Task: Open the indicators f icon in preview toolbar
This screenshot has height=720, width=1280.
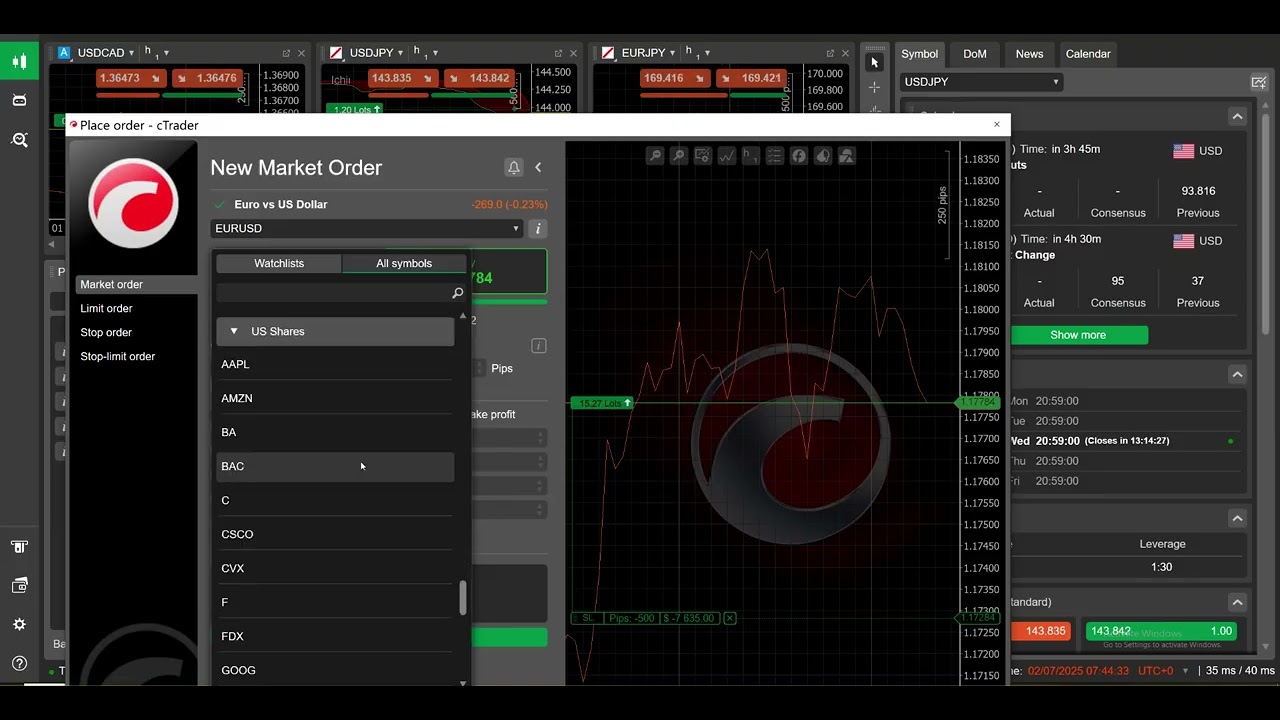Action: tap(799, 156)
